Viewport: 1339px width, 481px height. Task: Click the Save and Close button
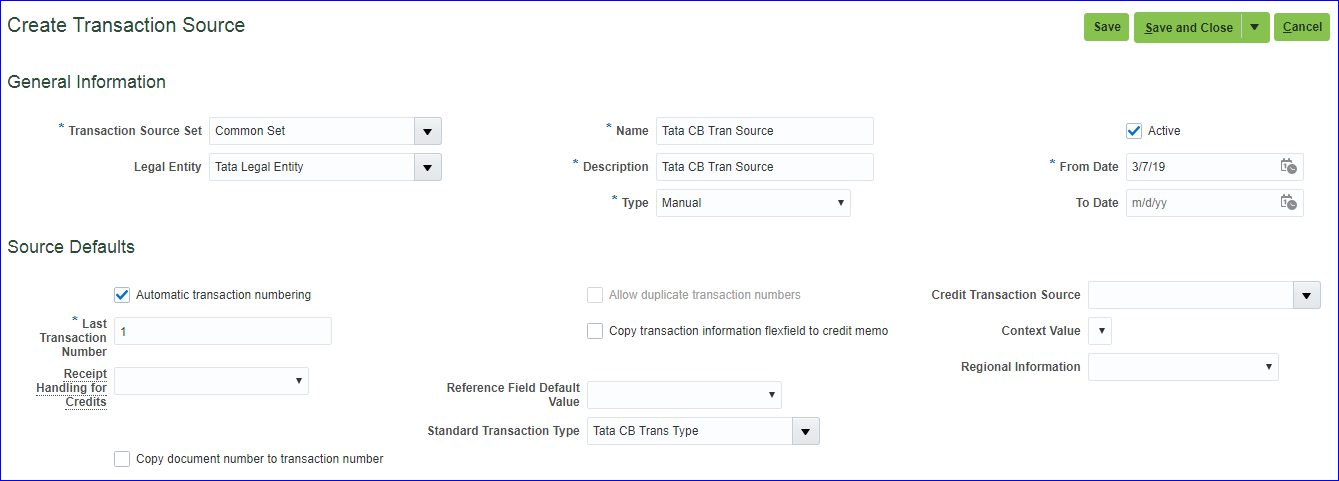coord(1188,28)
